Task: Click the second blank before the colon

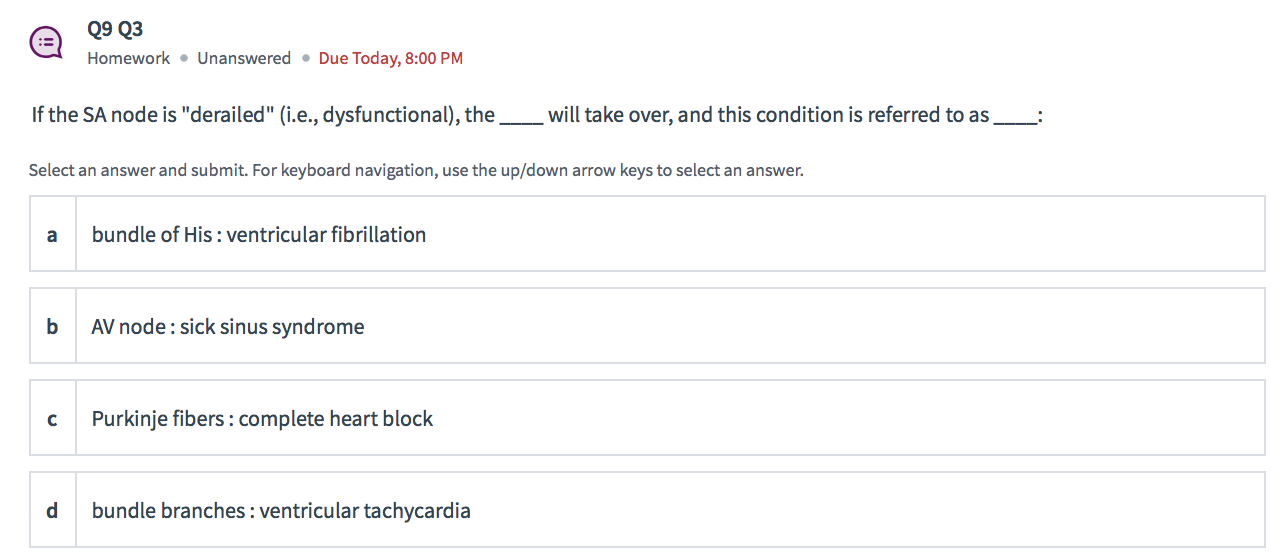Action: click(x=1015, y=118)
